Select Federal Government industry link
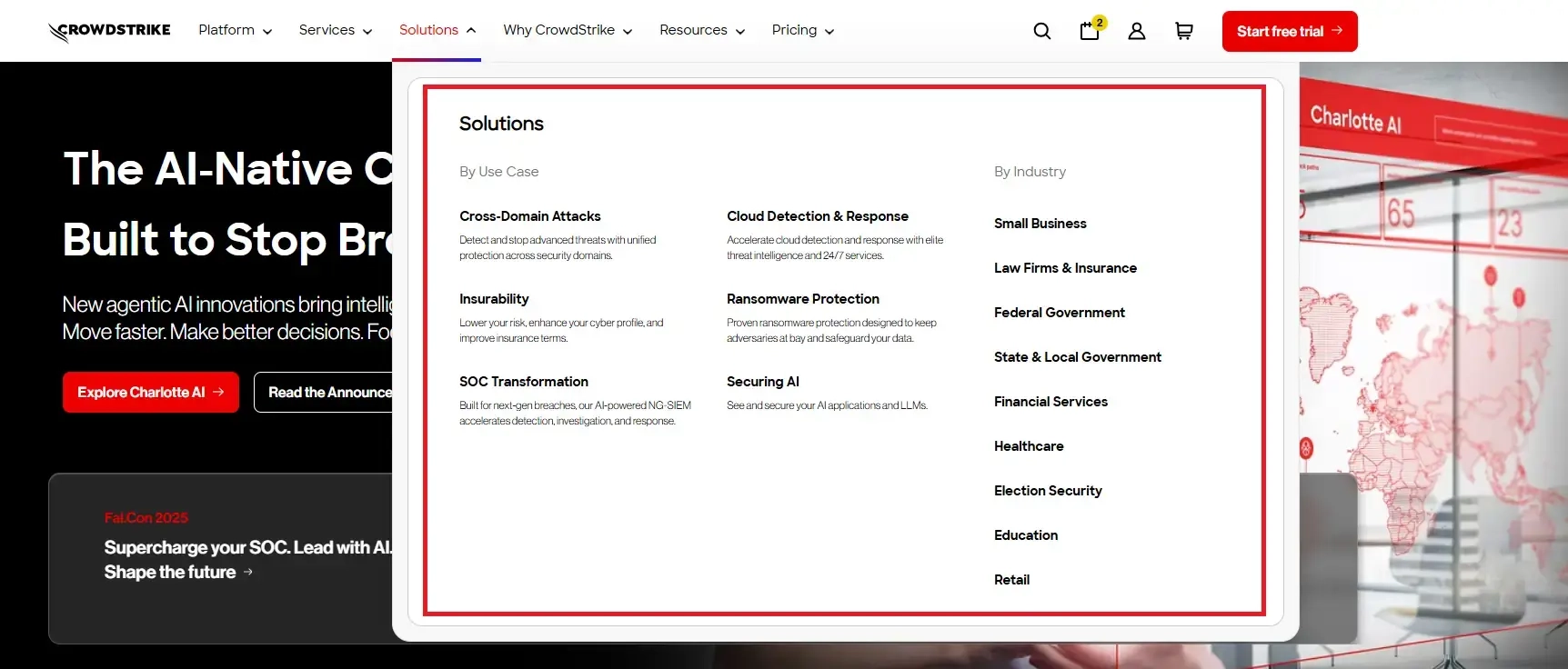 (1060, 313)
